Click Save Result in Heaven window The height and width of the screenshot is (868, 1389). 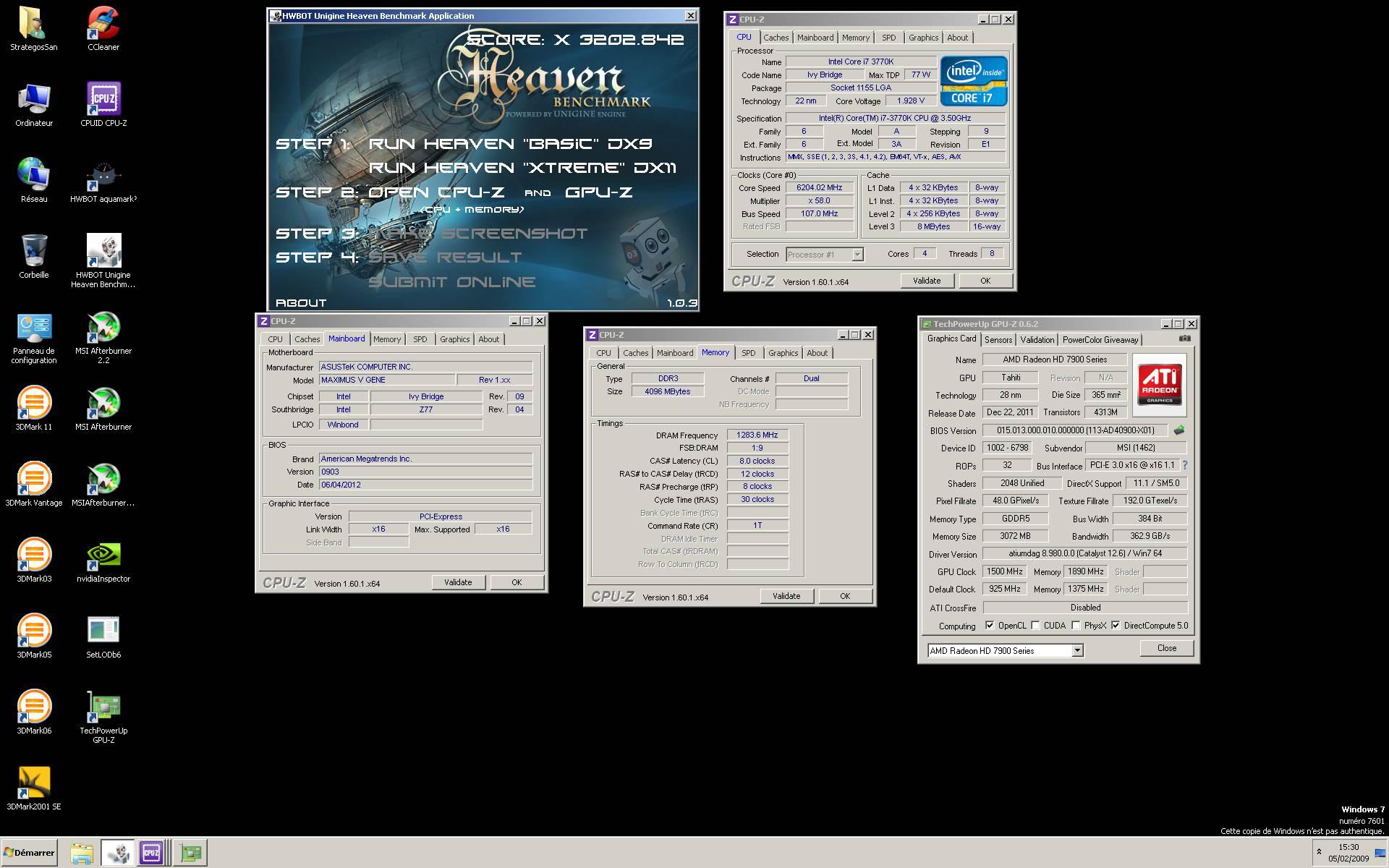pyautogui.click(x=445, y=258)
